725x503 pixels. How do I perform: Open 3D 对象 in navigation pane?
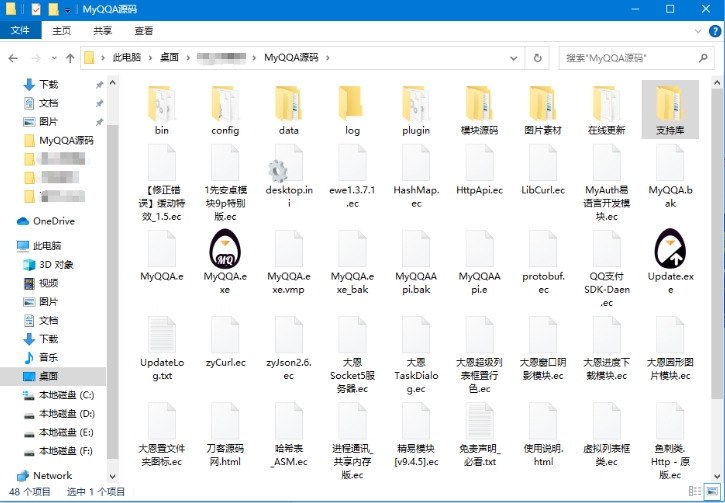pos(49,265)
